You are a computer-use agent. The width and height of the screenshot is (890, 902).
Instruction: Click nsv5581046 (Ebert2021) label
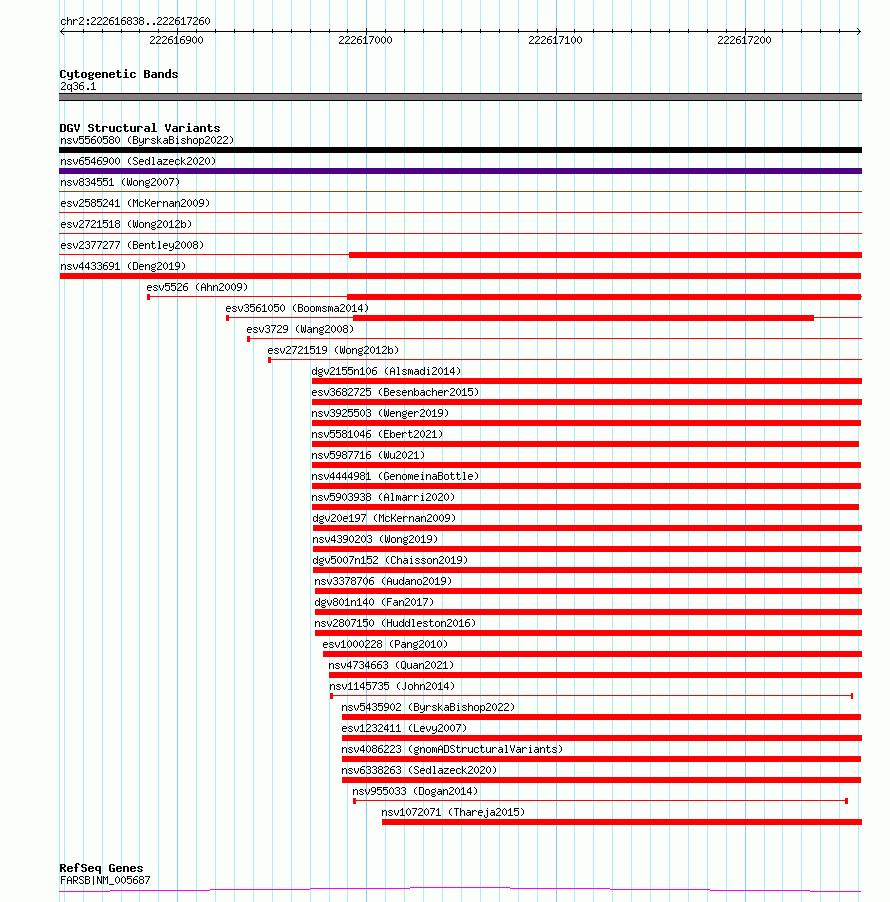[377, 434]
